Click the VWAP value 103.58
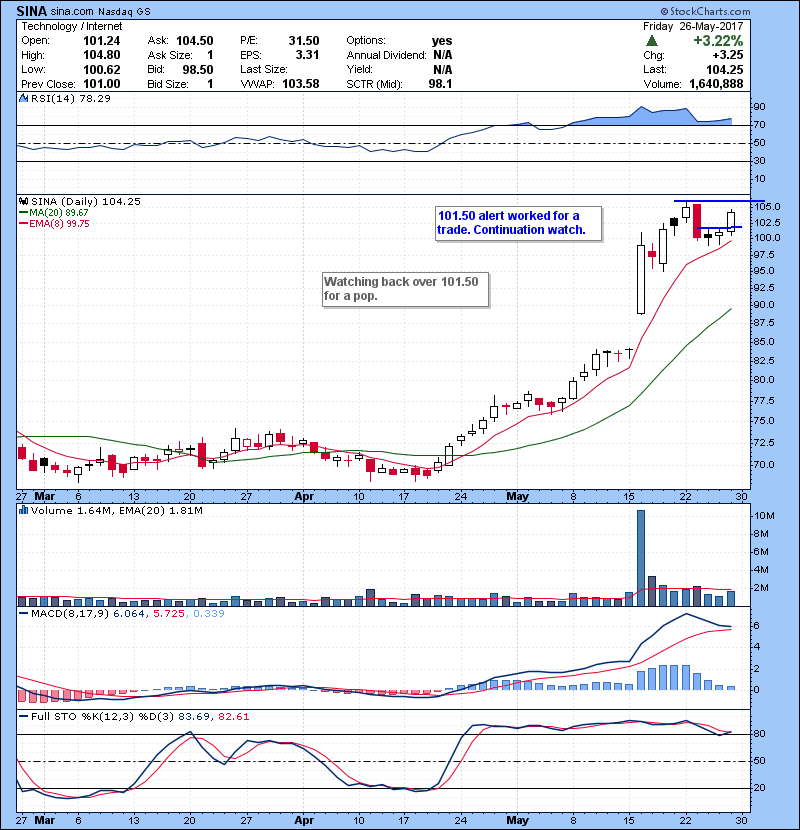The width and height of the screenshot is (800, 830). click(x=301, y=84)
